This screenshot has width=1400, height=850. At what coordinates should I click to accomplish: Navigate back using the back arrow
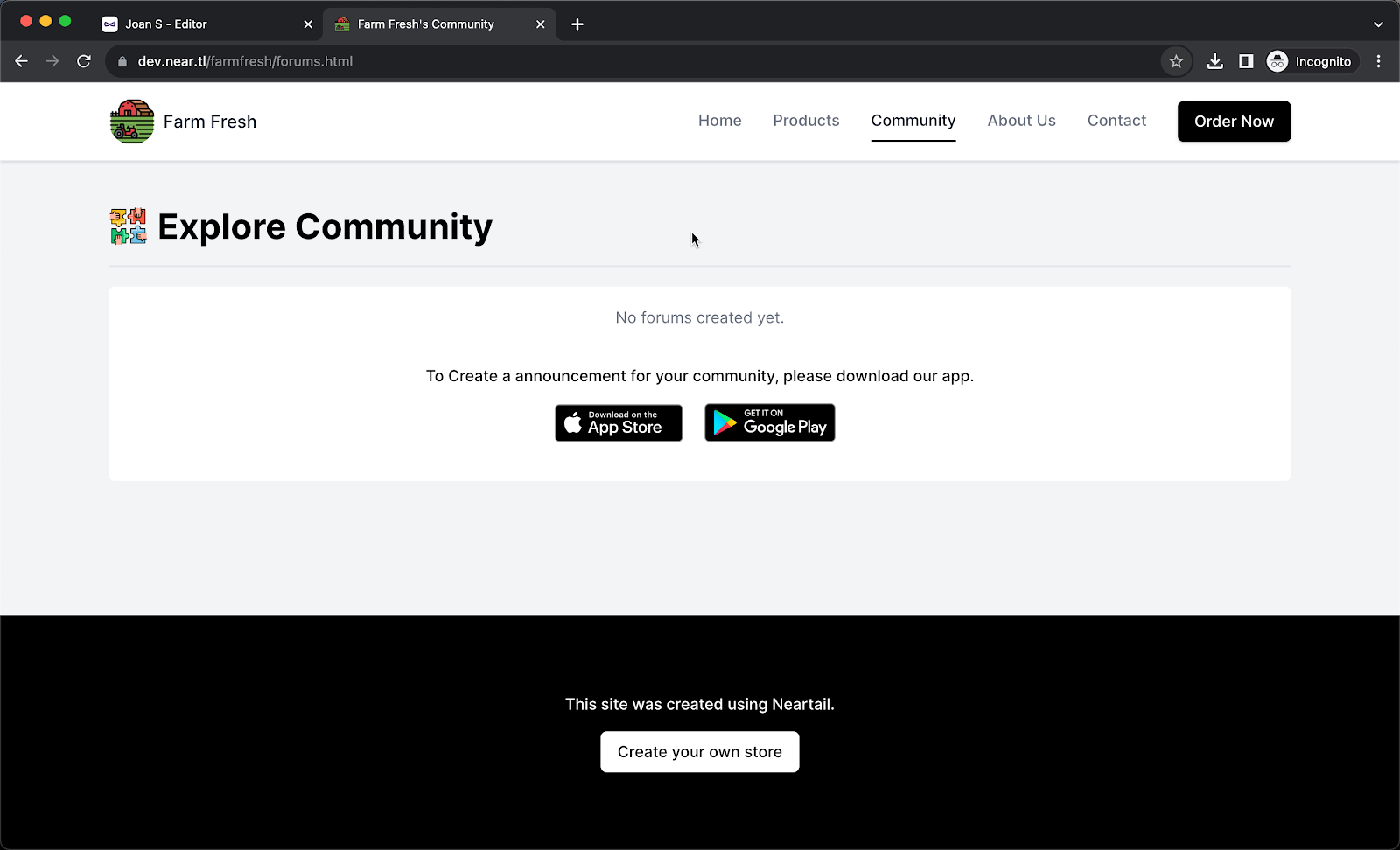click(x=21, y=61)
